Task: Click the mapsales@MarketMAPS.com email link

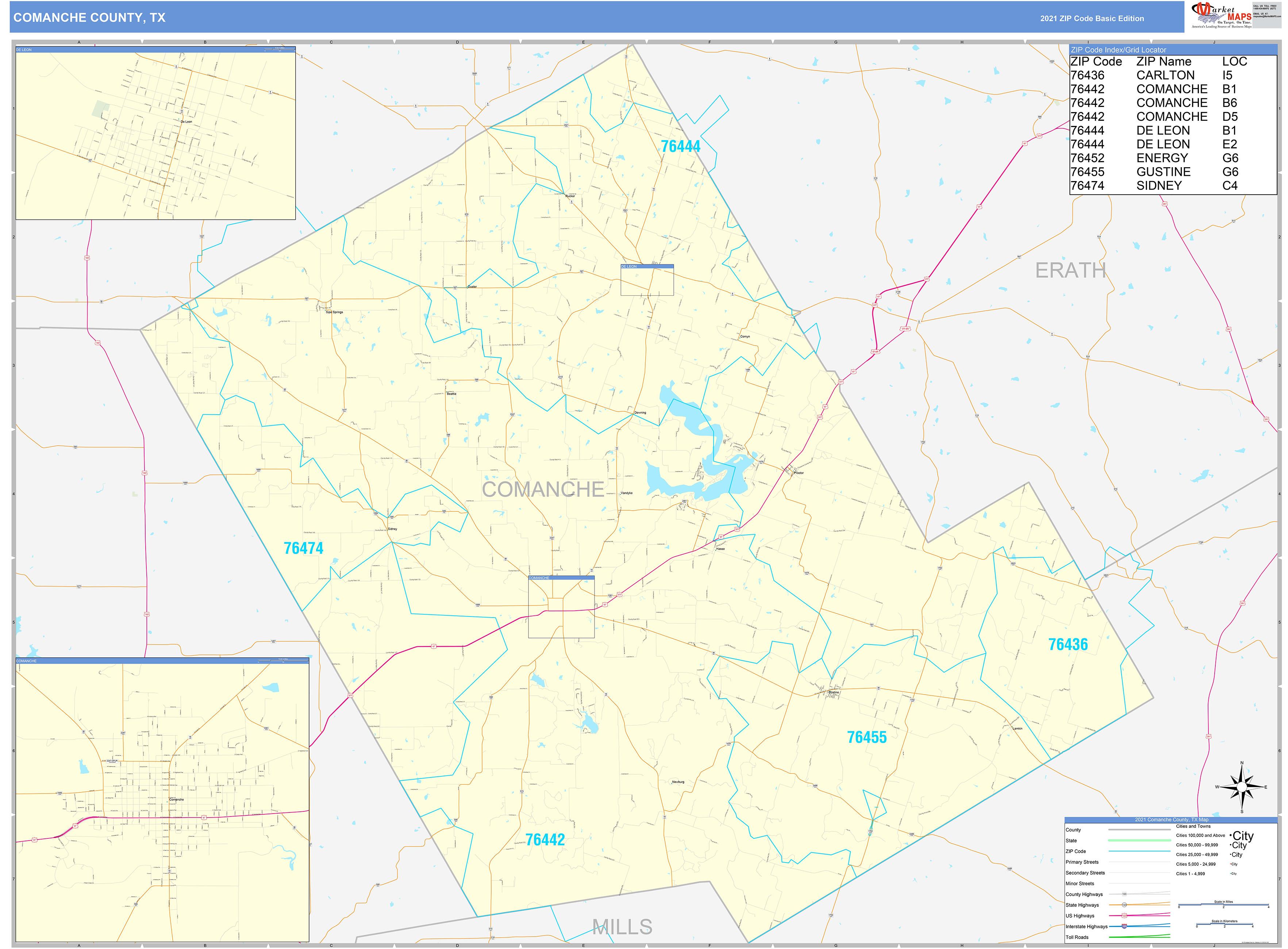Action: [x=1267, y=17]
